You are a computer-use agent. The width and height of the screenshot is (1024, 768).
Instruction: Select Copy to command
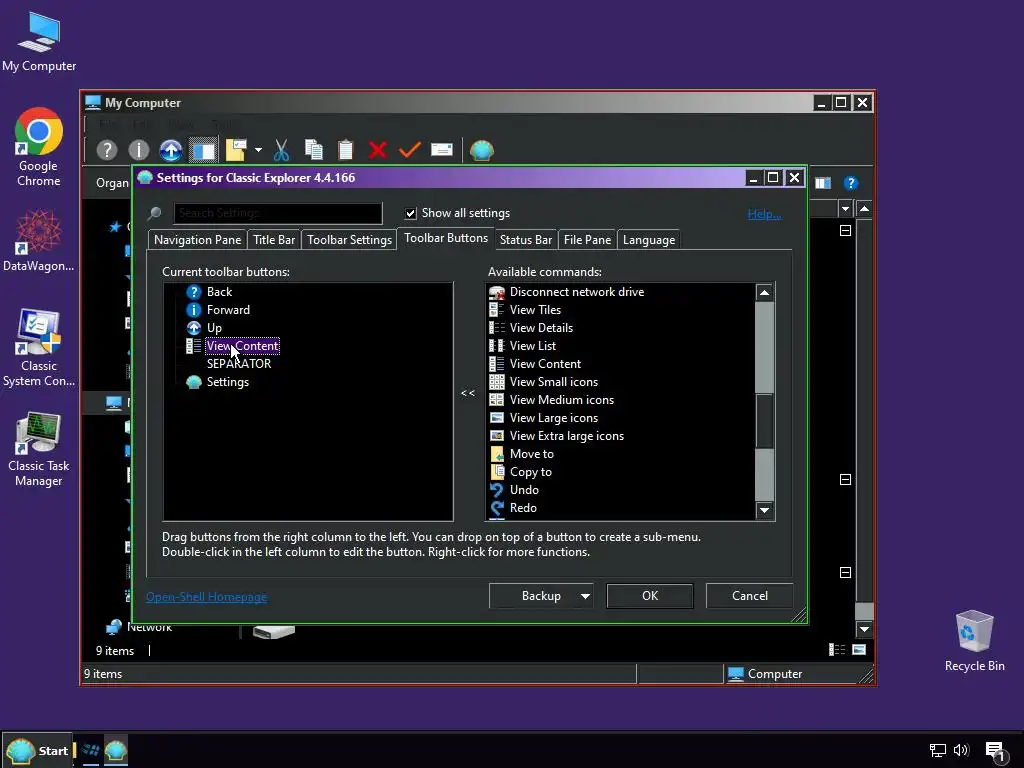[x=530, y=472]
